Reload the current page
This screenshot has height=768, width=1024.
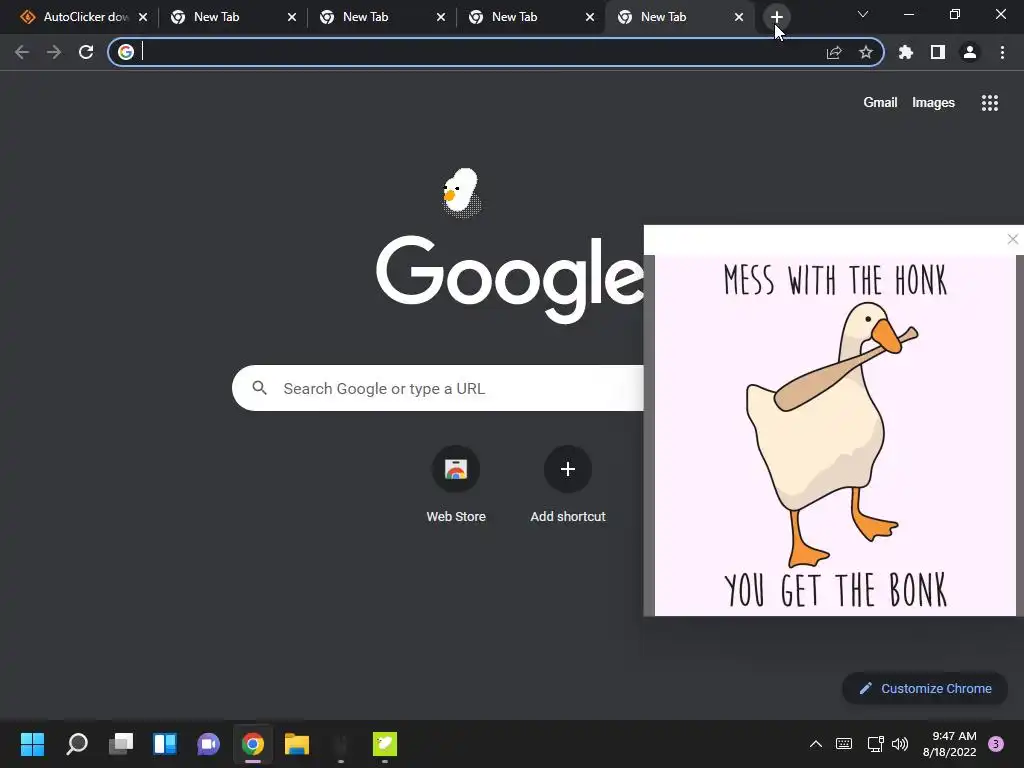pos(86,52)
